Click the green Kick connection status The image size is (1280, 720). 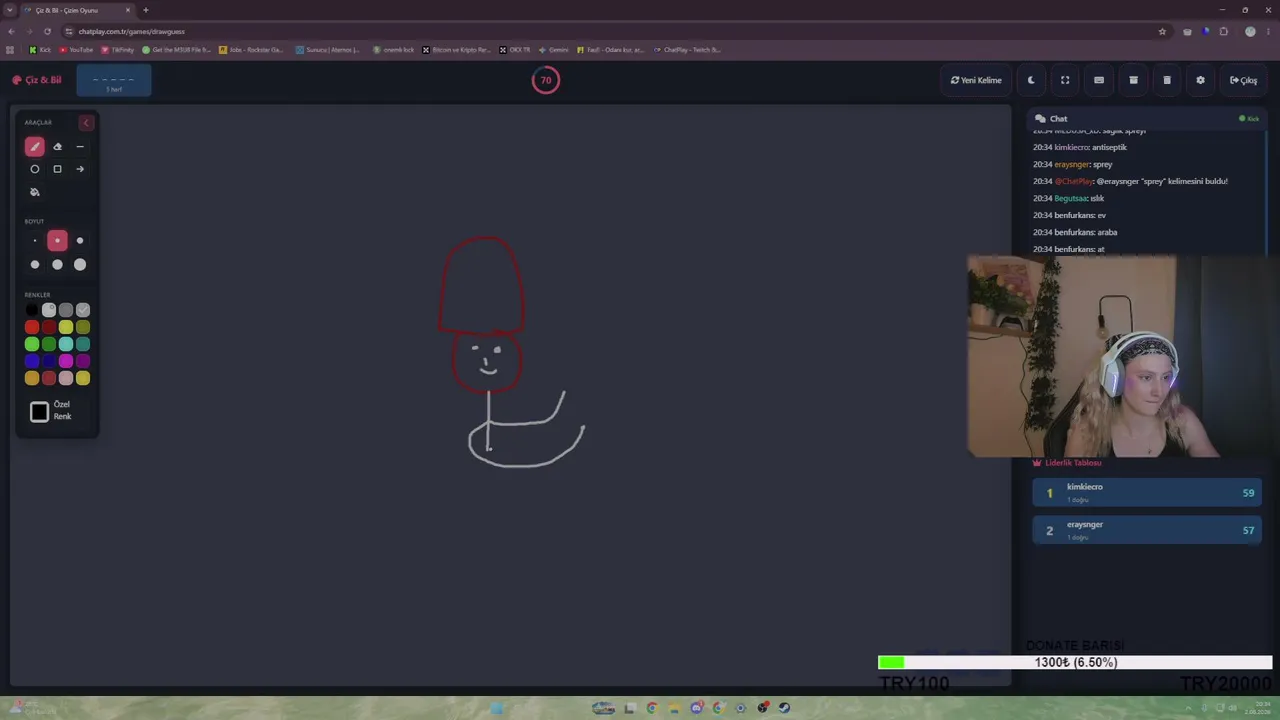point(1249,119)
